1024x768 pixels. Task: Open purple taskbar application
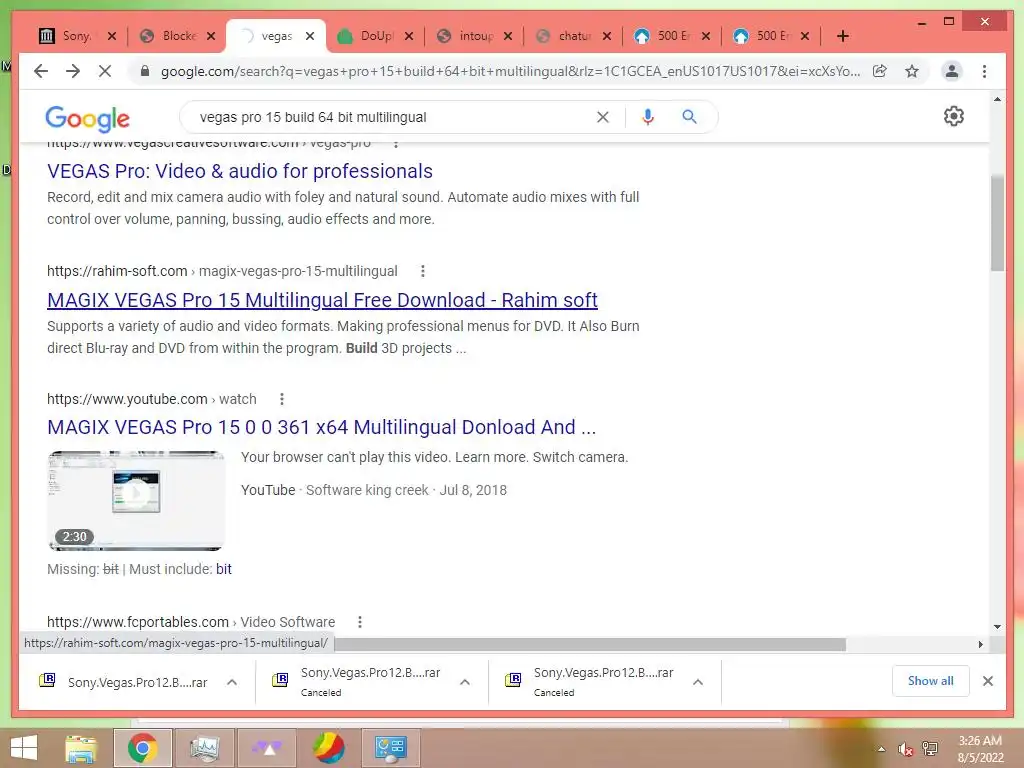[267, 748]
